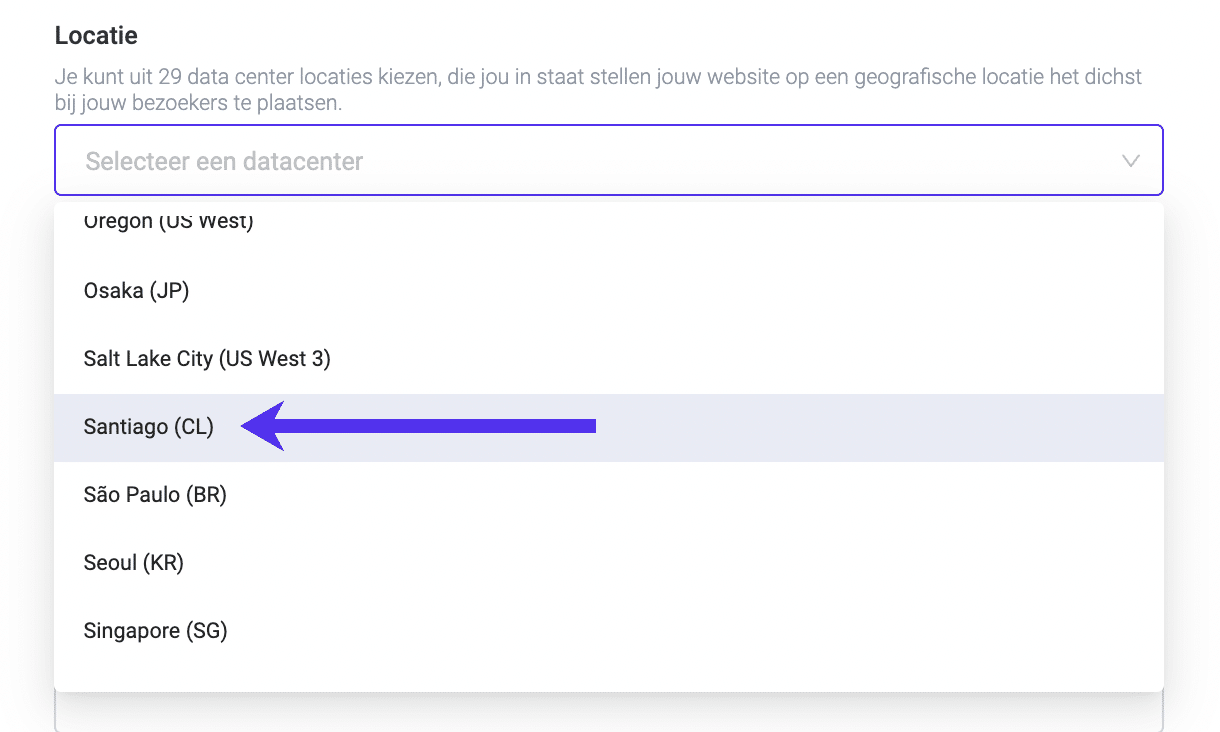Click the Locatie section heading
The height and width of the screenshot is (732, 1220).
(96, 35)
